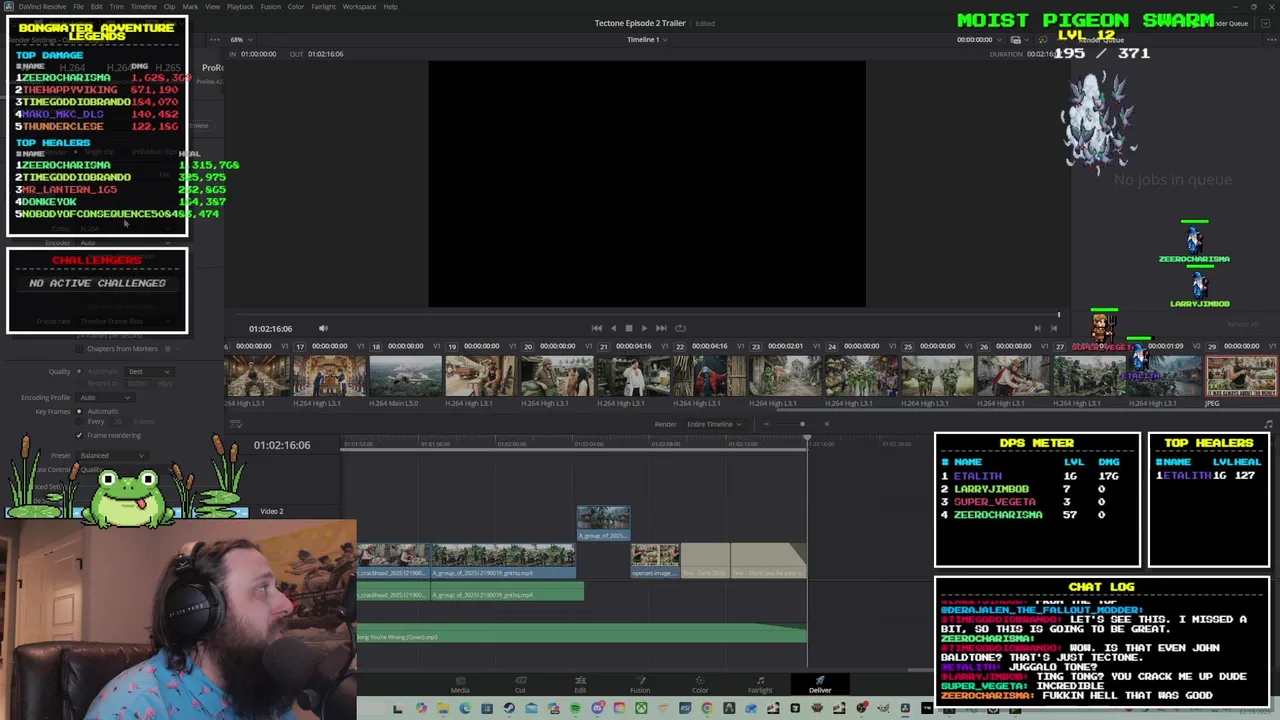This screenshot has height=720, width=1280.
Task: Open the Trim menu
Action: [117, 6]
